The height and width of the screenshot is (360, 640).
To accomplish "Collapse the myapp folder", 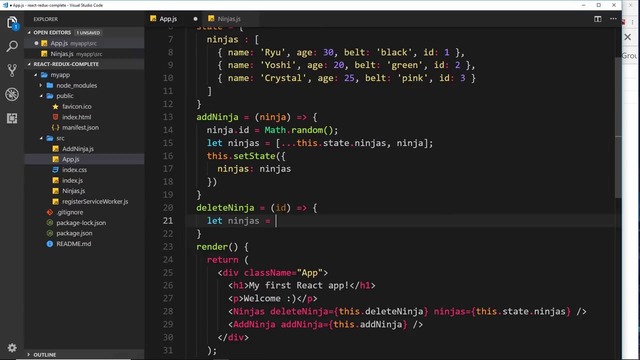I will (x=36, y=75).
